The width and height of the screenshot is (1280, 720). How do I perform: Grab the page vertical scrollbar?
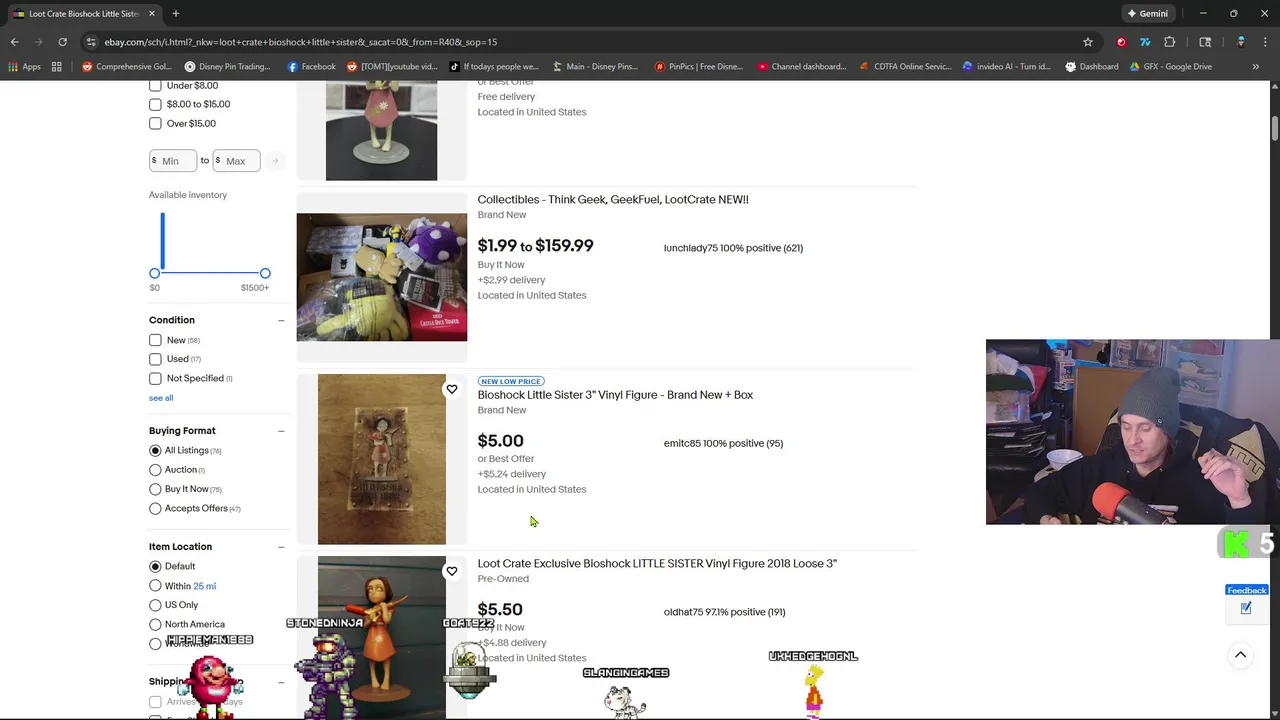coord(1274,128)
